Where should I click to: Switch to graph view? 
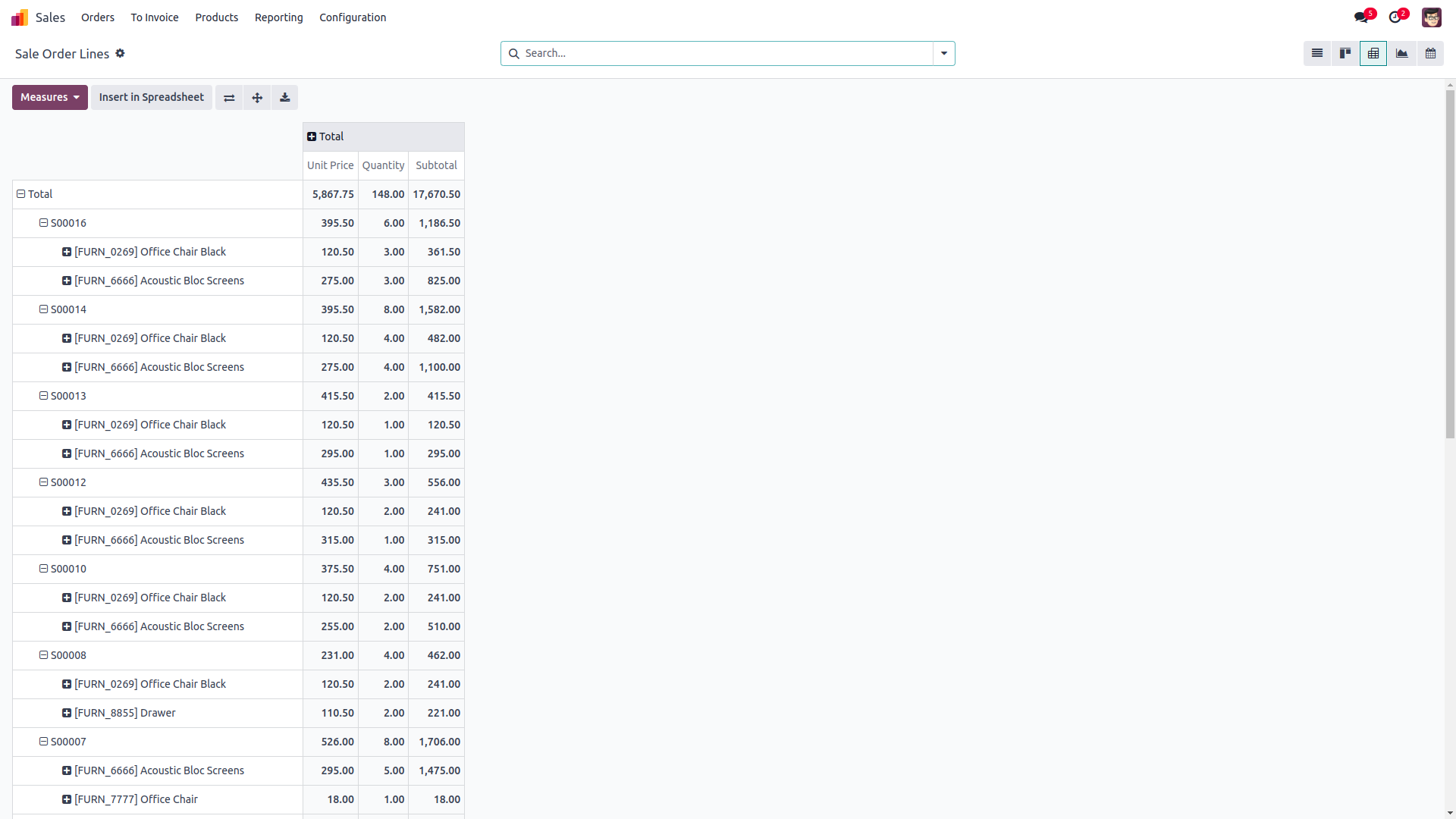point(1401,54)
